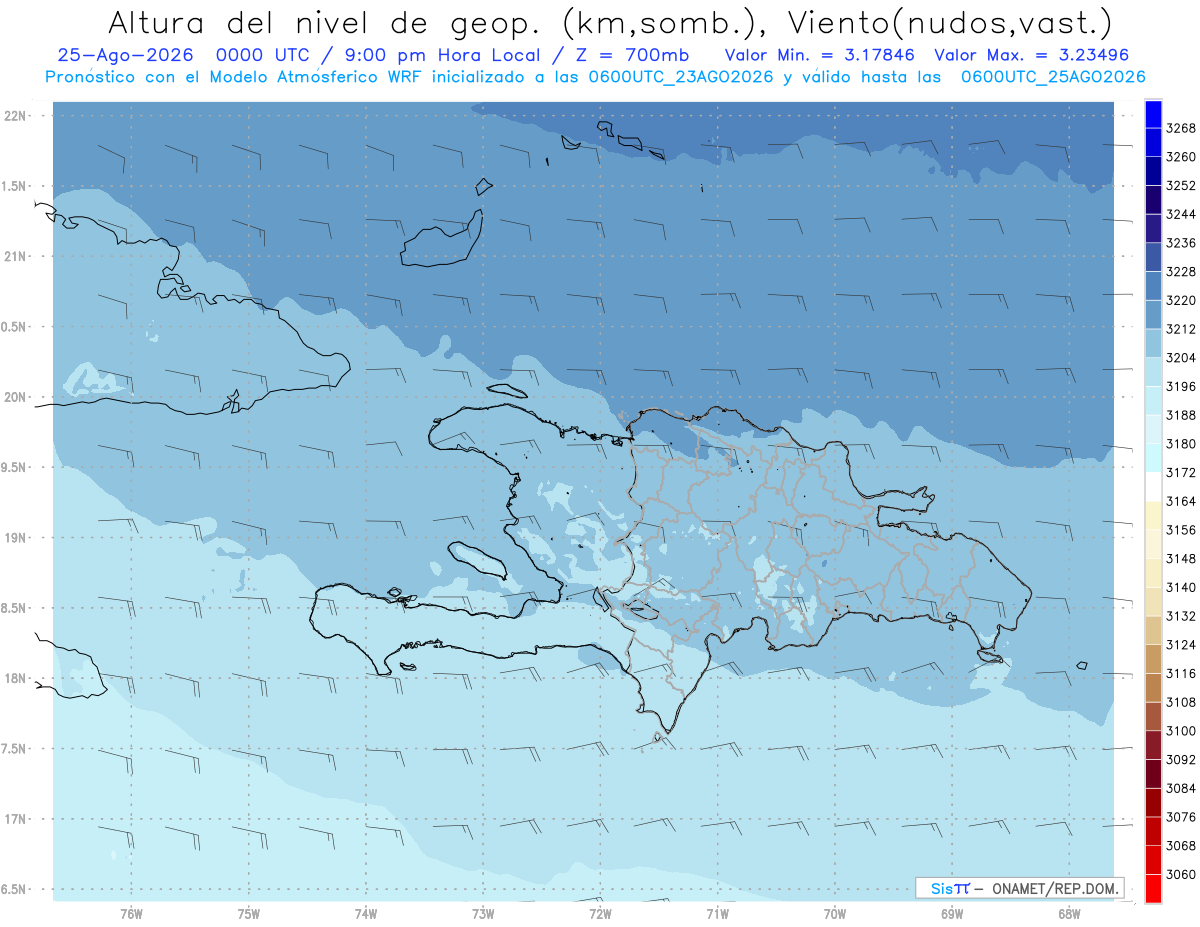Click the colorbar label 3124
Viewport: 1200px width, 927px height.
coord(1181,645)
